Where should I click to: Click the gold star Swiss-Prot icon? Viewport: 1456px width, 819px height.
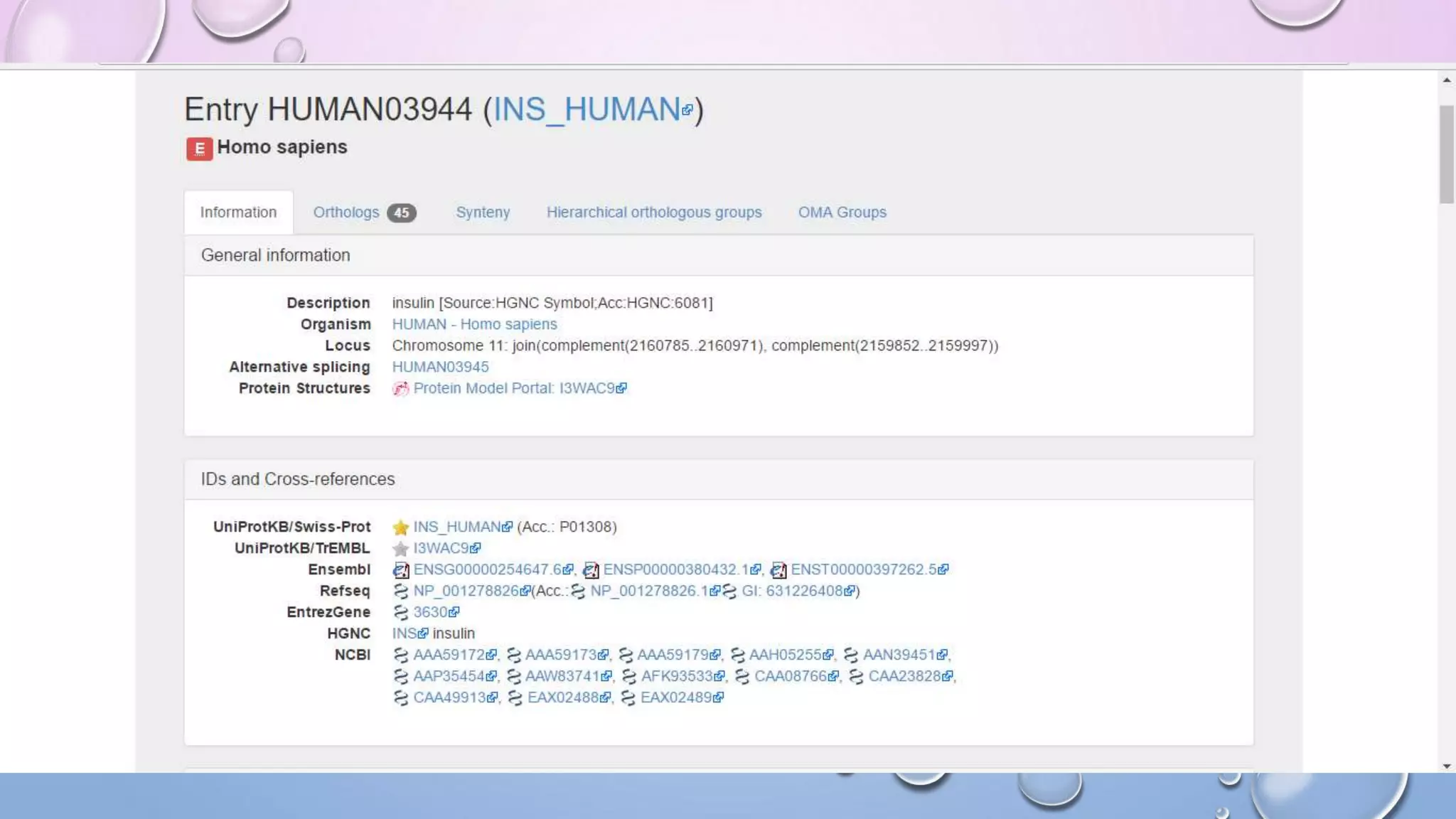click(400, 528)
